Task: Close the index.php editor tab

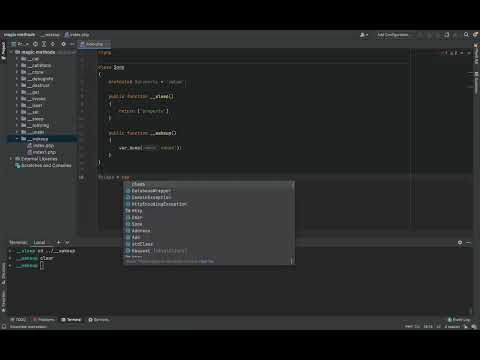Action: click(108, 44)
